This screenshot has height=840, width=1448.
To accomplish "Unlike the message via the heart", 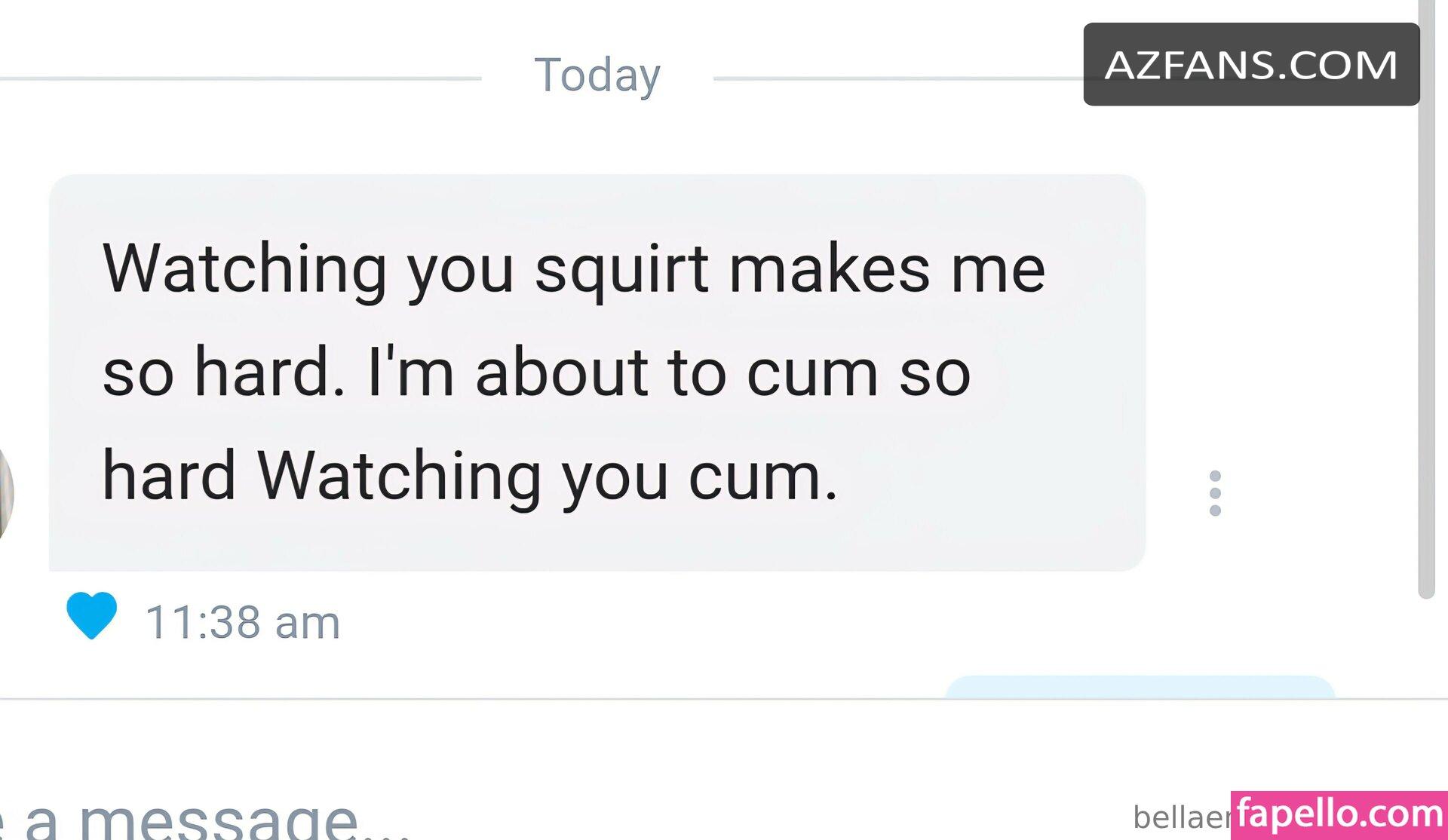I will (91, 615).
